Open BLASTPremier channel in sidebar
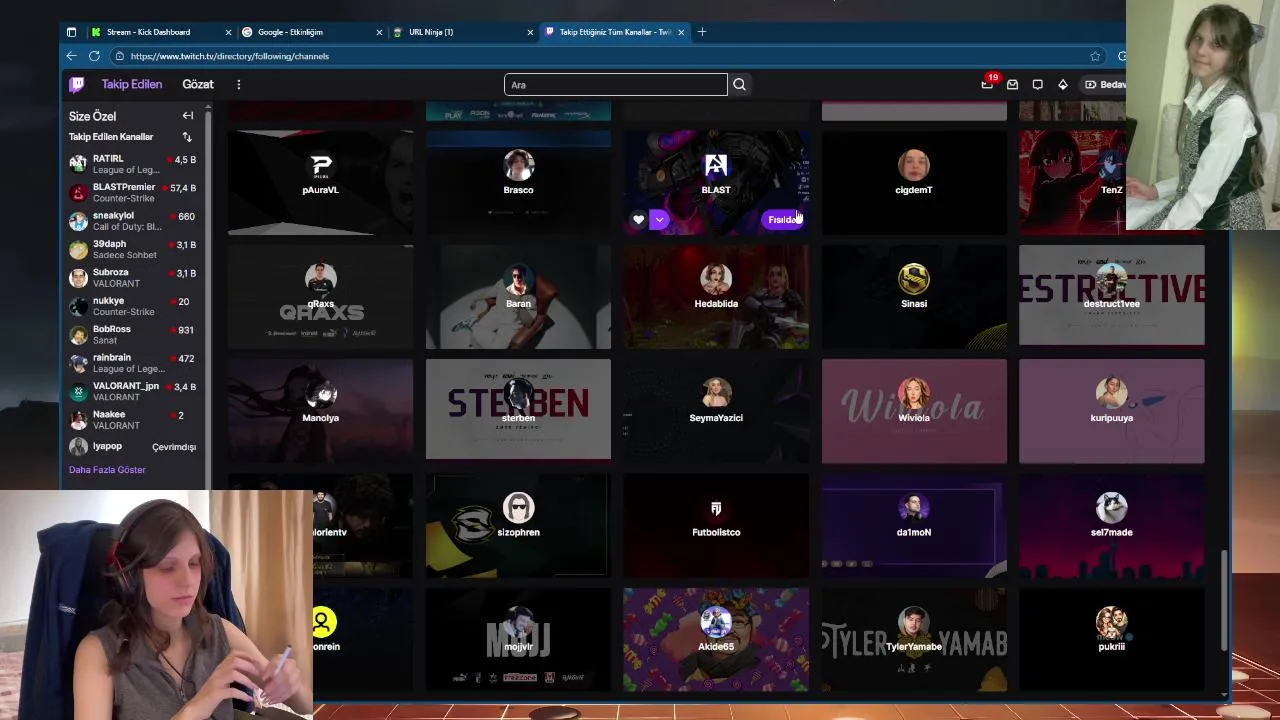This screenshot has height=720, width=1280. click(x=133, y=192)
